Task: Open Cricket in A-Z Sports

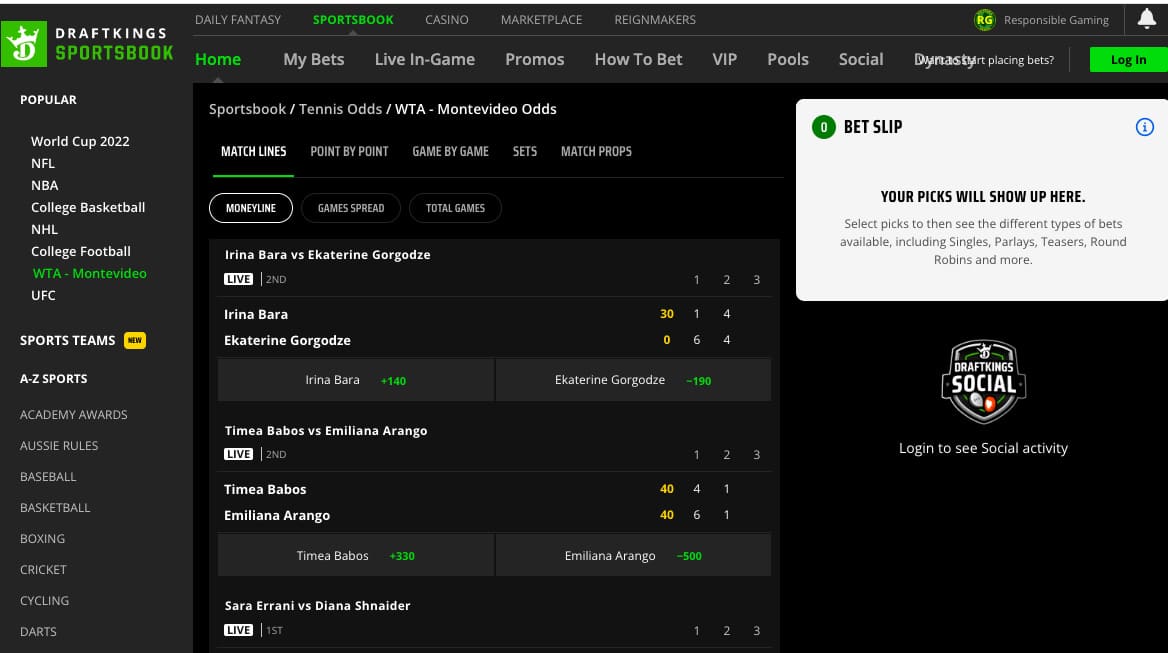Action: 43,570
